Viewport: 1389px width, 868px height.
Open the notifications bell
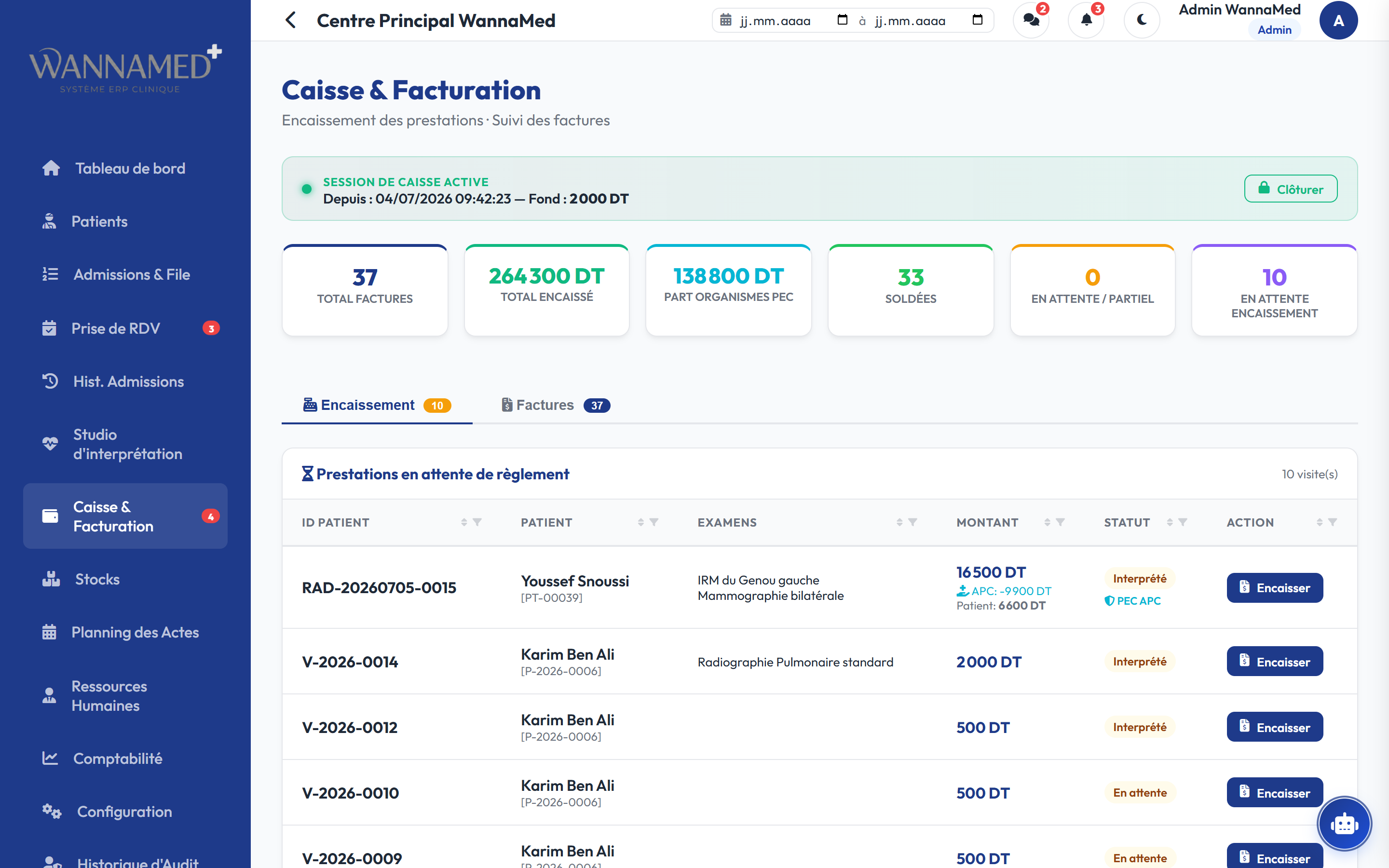1086,20
